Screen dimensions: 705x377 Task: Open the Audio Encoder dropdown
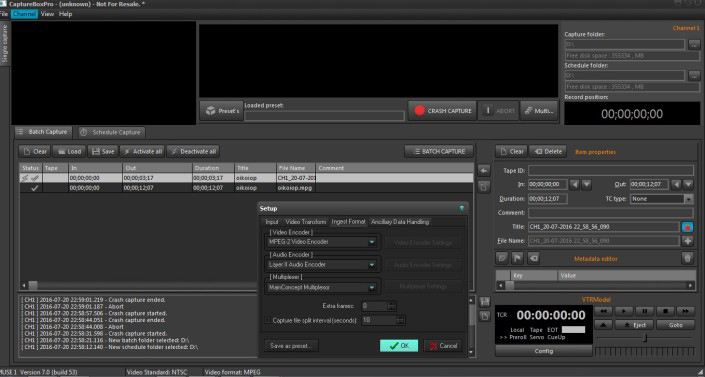coord(372,265)
